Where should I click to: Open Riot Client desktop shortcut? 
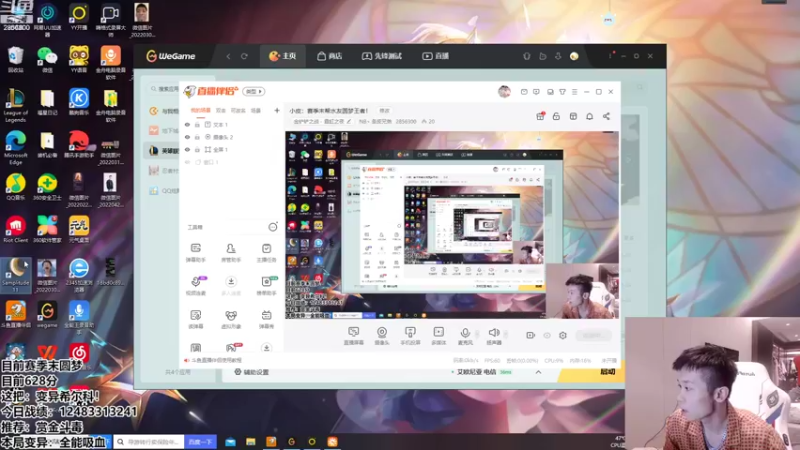click(x=15, y=229)
